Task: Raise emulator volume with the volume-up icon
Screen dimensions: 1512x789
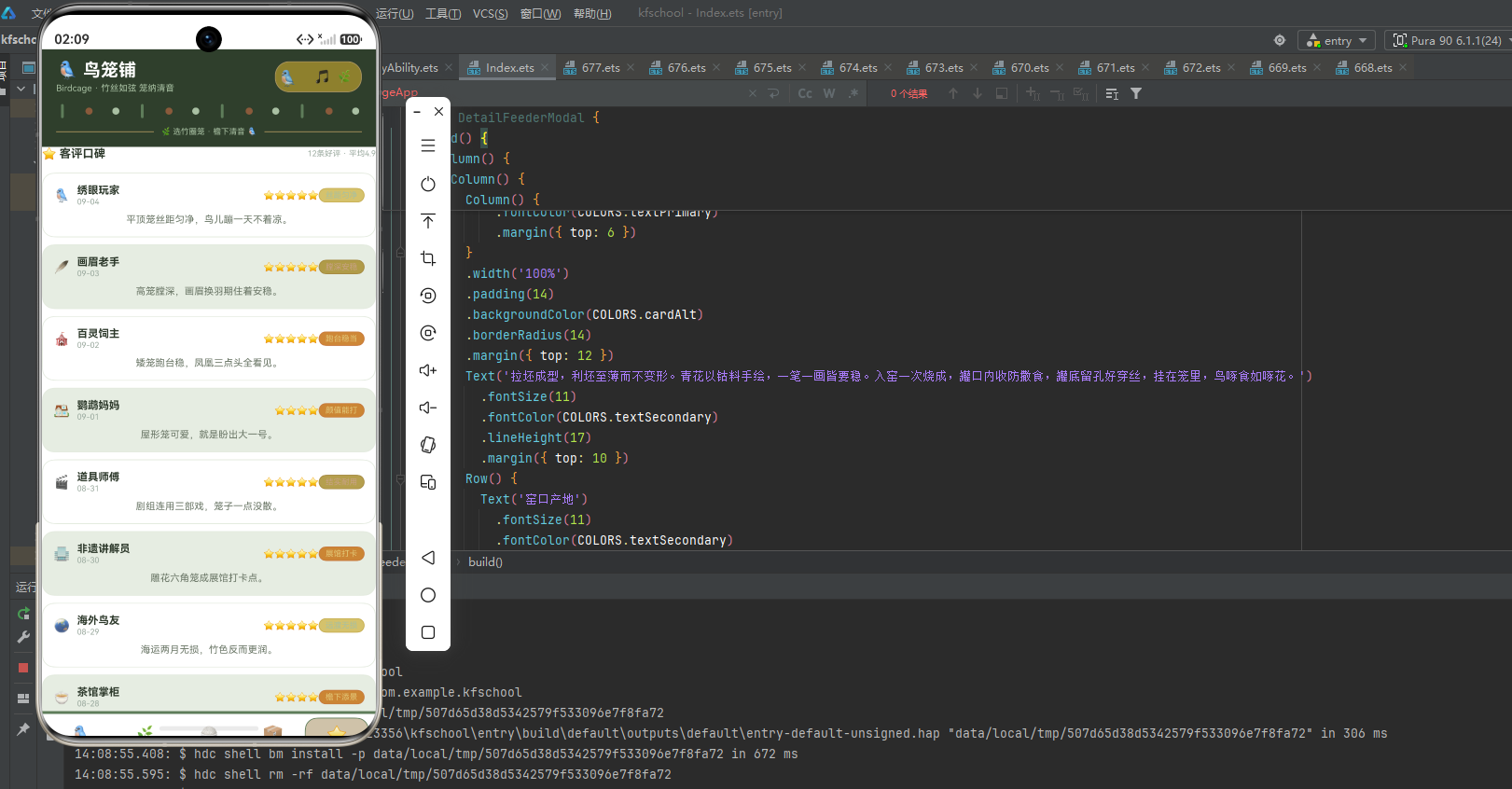Action: [428, 370]
